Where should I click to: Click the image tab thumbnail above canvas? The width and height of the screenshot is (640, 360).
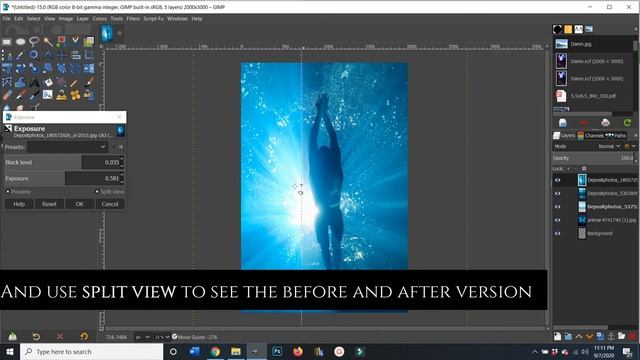[107, 33]
